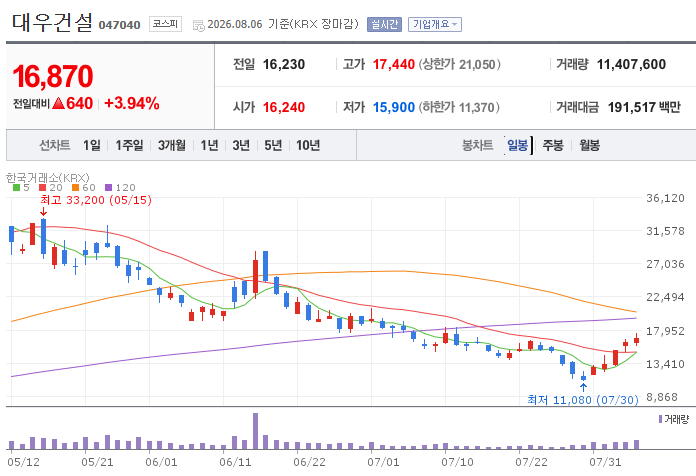This screenshot has height=476, width=696.
Task: Click the orange 60-day moving average swatch
Action: [x=75, y=188]
